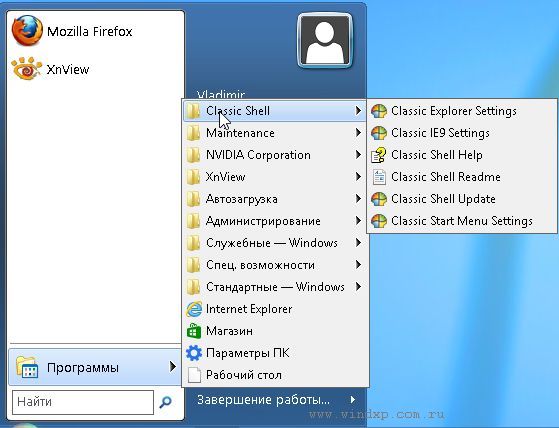Select the Автозагрузка folder label

click(242, 199)
